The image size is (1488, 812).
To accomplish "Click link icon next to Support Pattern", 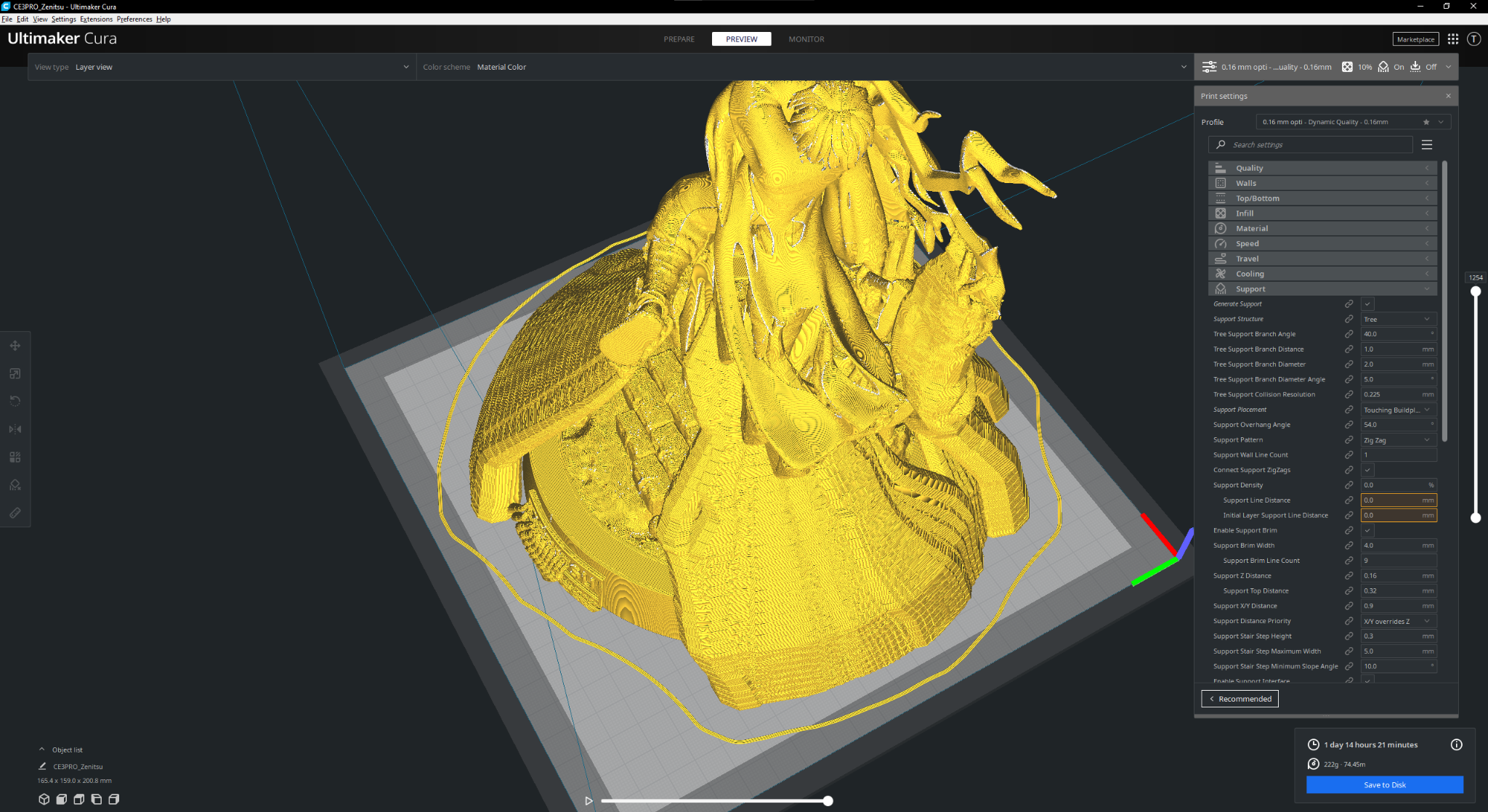I will pyautogui.click(x=1349, y=440).
